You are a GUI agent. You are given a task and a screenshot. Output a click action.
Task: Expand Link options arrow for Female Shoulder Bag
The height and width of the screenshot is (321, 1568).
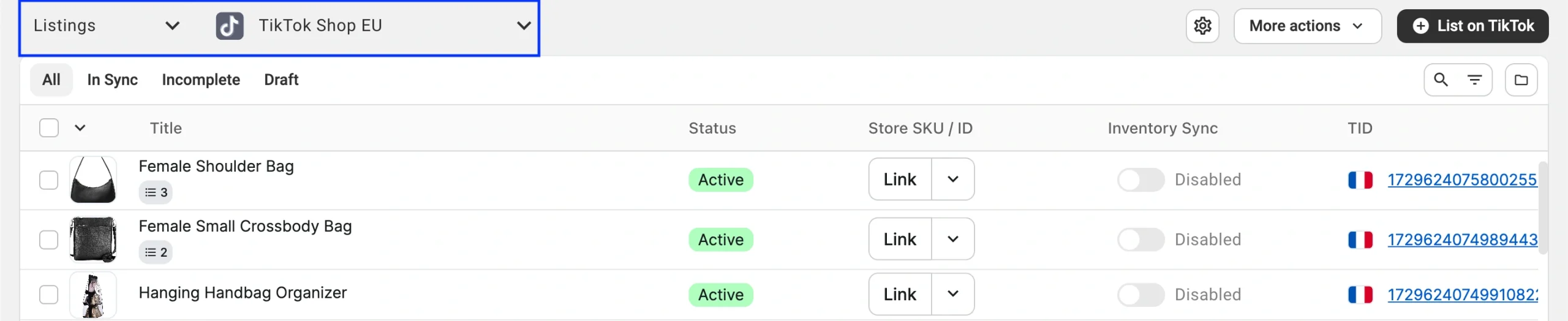click(x=952, y=179)
